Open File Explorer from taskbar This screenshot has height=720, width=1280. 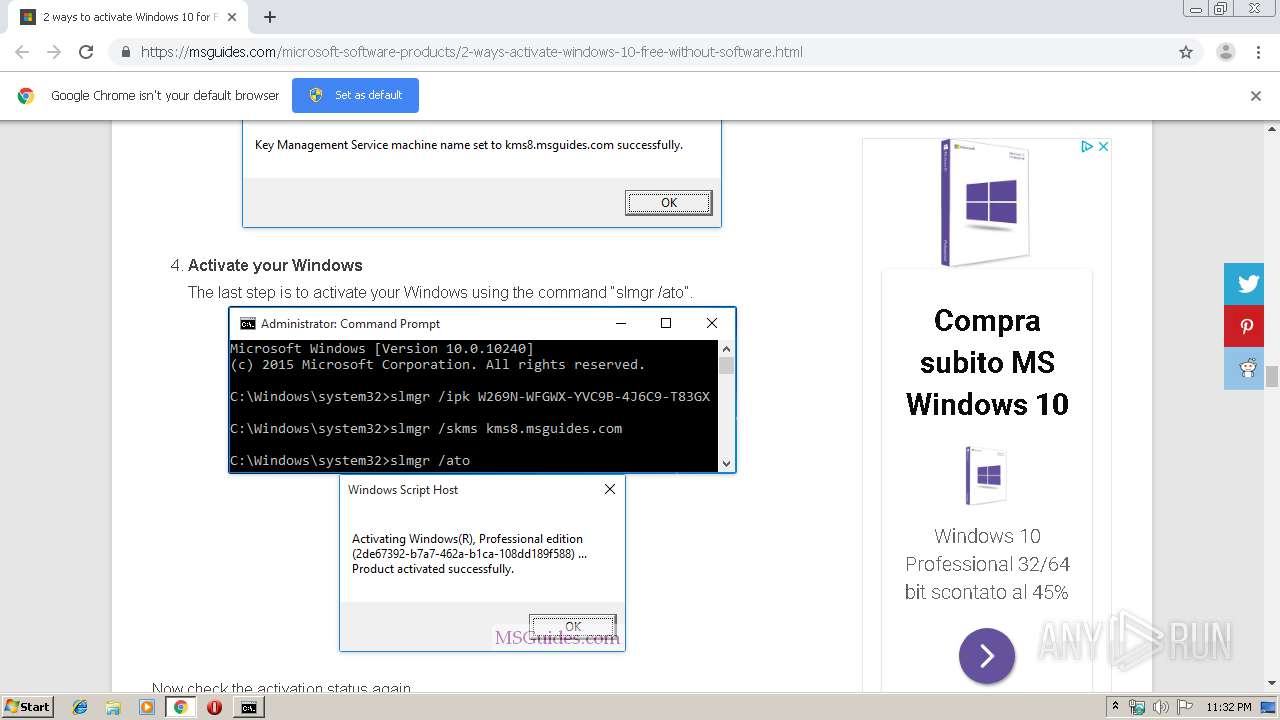[113, 707]
